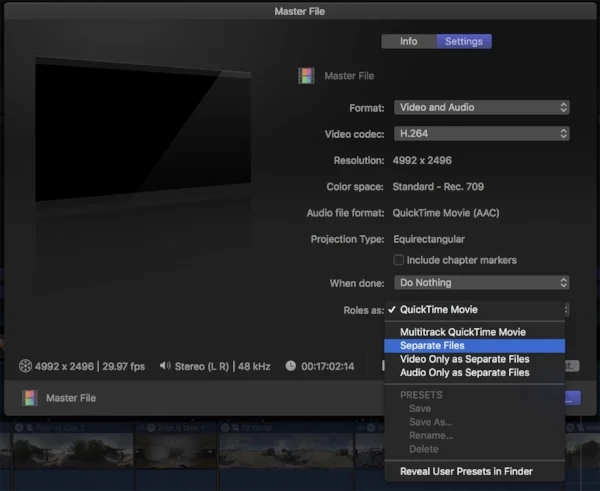The image size is (600, 491).
Task: Switch to the Info tab
Action: (x=409, y=41)
